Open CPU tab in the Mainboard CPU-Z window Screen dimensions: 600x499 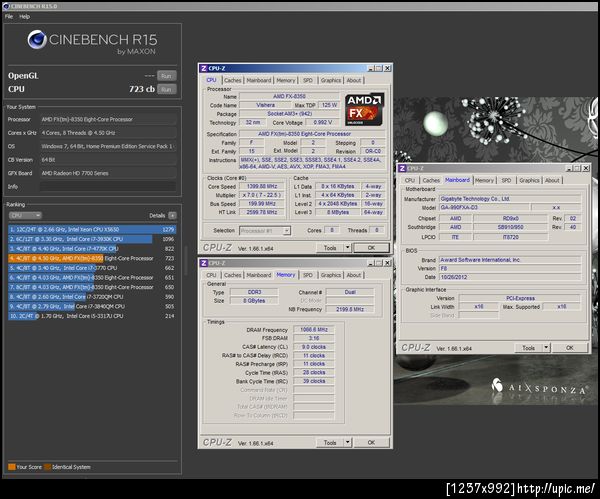click(x=410, y=180)
